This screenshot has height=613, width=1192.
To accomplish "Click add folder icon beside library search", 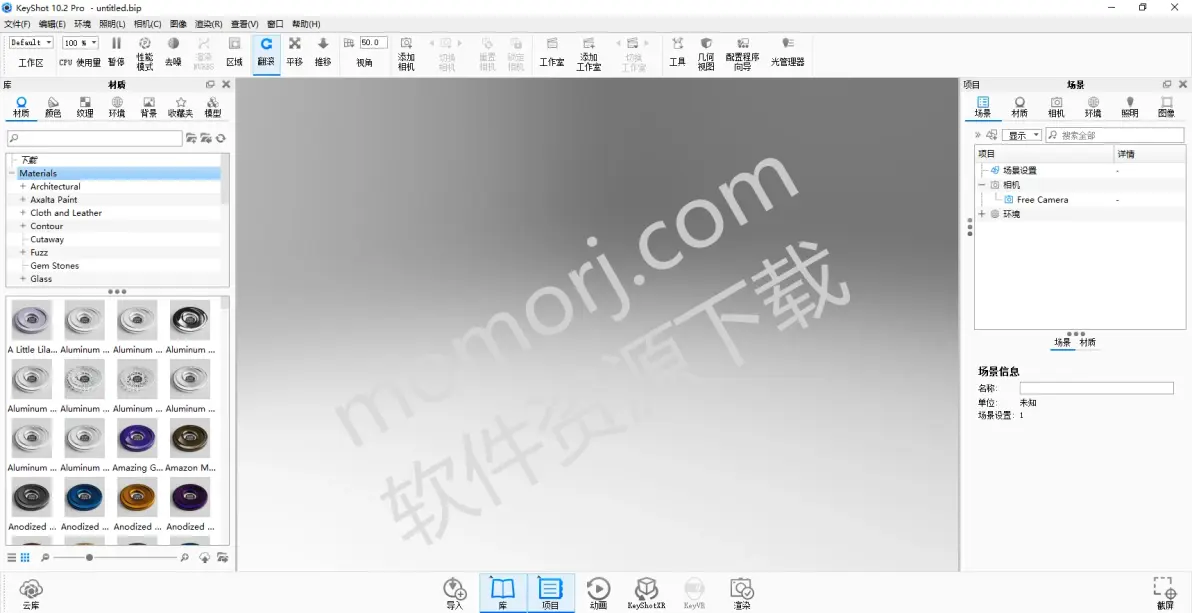I will tap(192, 138).
